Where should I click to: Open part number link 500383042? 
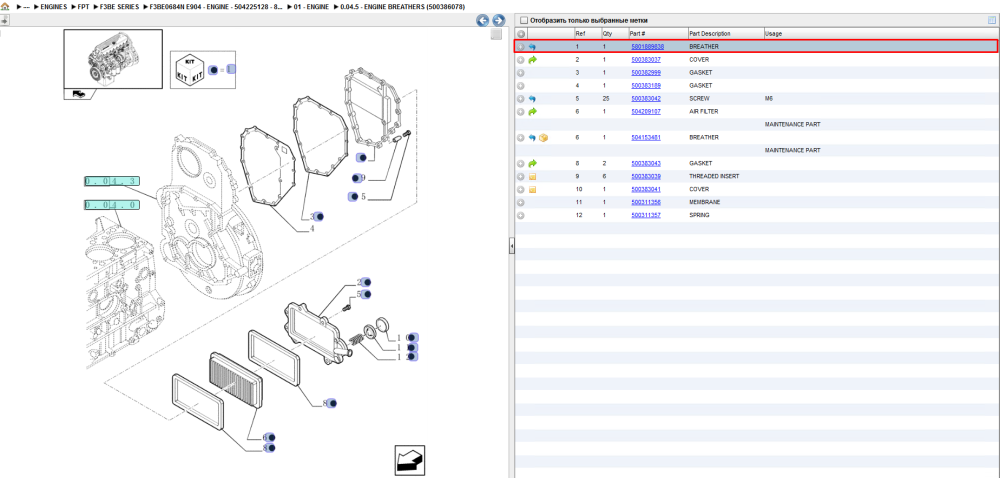point(646,99)
